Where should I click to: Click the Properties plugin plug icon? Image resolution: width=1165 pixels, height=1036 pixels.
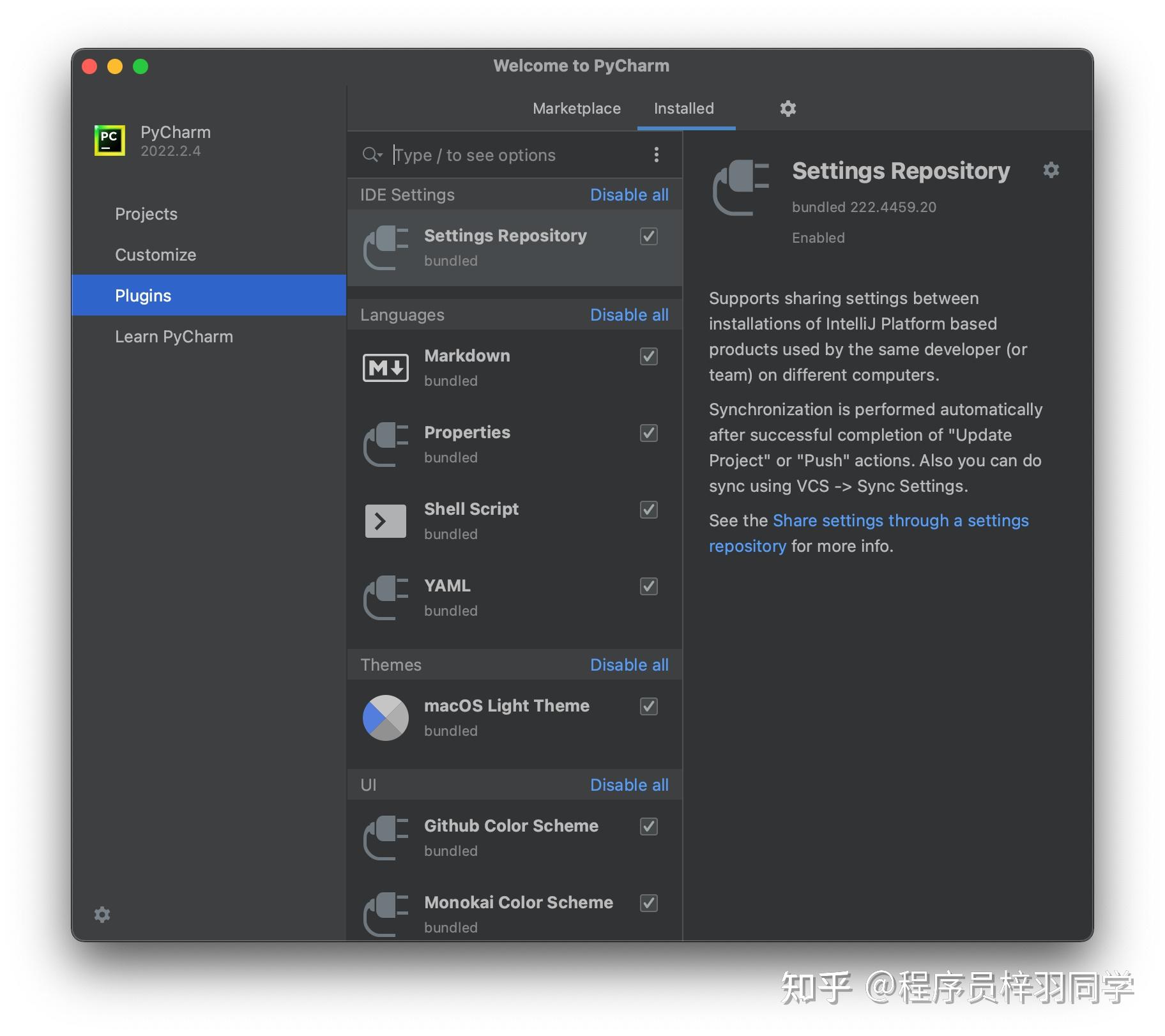click(x=385, y=445)
